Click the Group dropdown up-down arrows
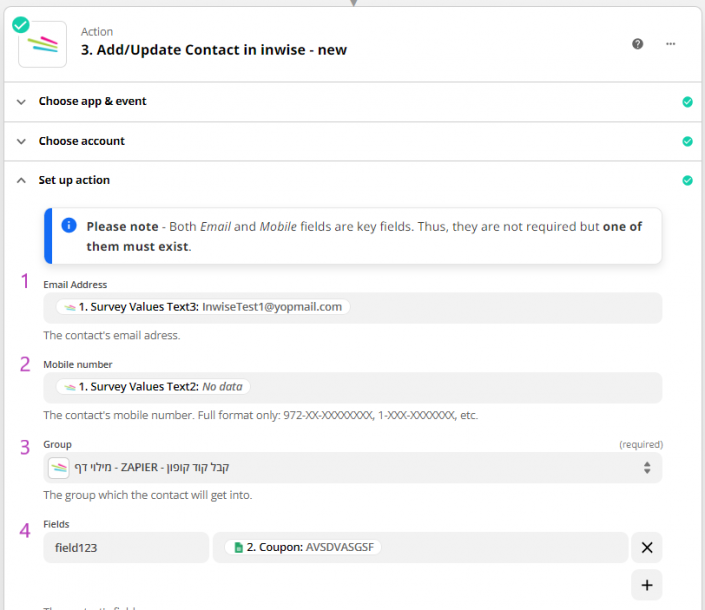The height and width of the screenshot is (610, 705). (647, 468)
